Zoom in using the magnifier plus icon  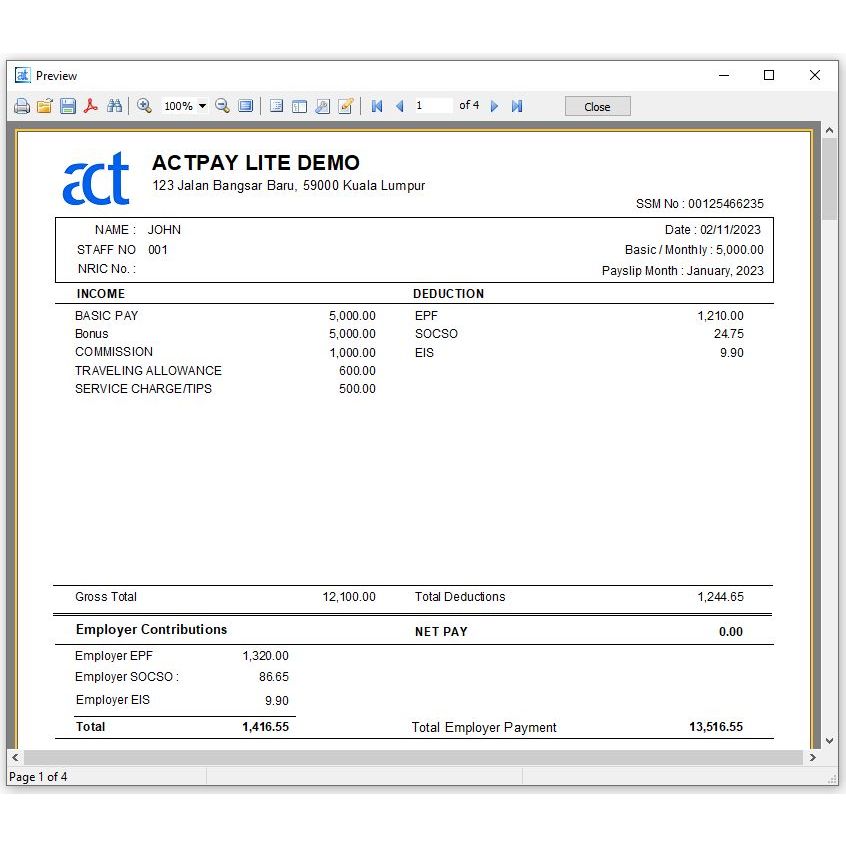(144, 106)
